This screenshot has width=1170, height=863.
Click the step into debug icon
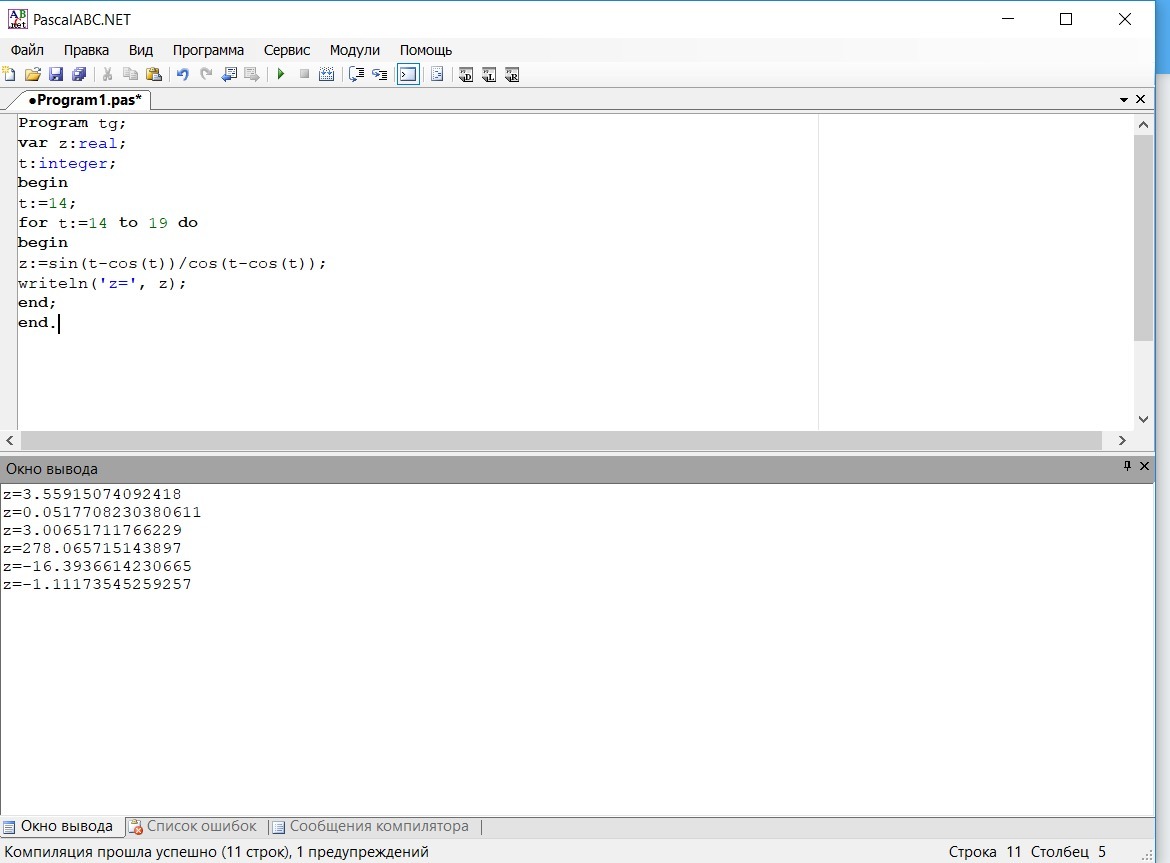pos(380,74)
